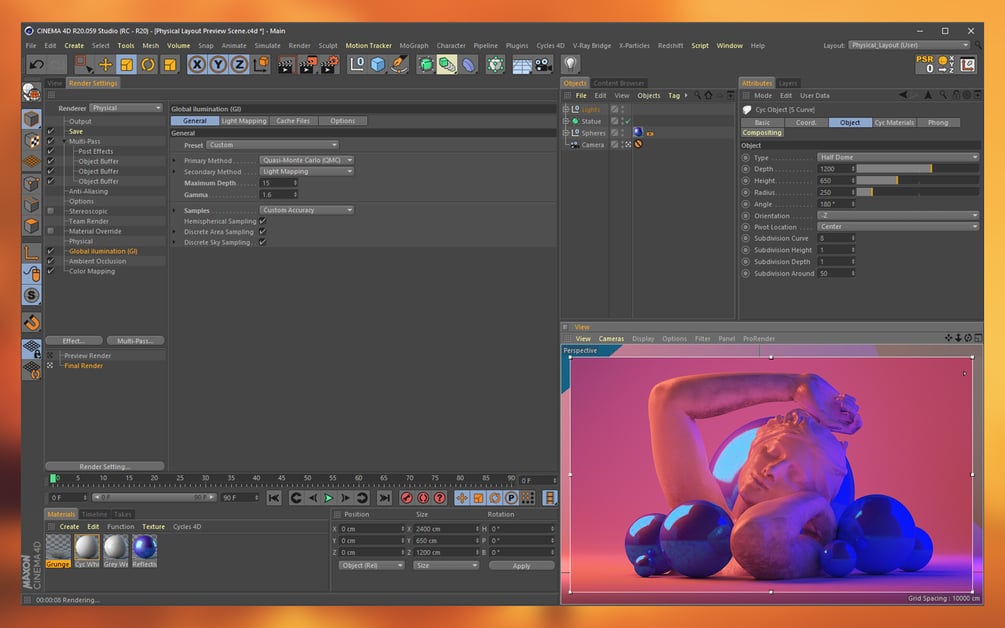Select the Rotate tool in the toolbar

pyautogui.click(x=148, y=64)
